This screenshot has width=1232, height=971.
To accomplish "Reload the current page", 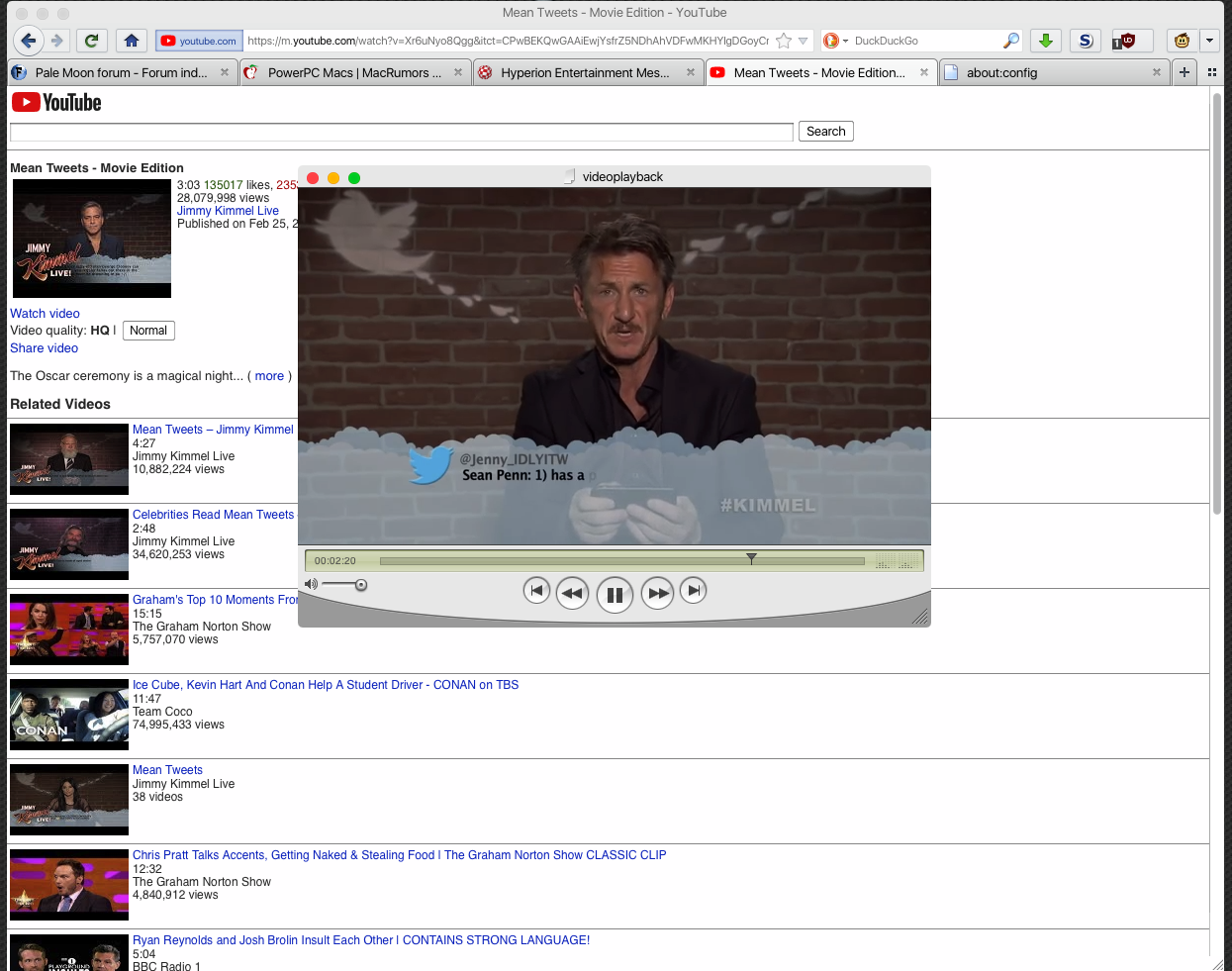I will point(92,41).
